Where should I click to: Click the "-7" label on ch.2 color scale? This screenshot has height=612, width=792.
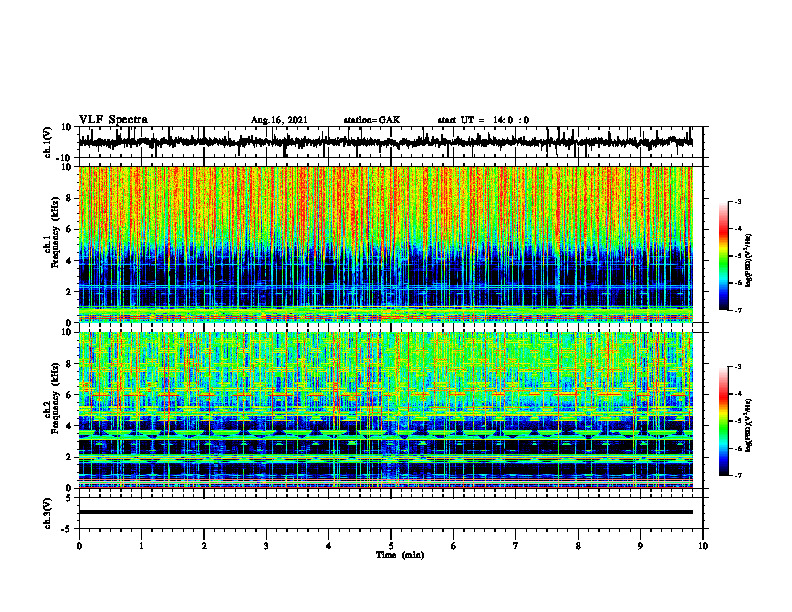pos(738,476)
